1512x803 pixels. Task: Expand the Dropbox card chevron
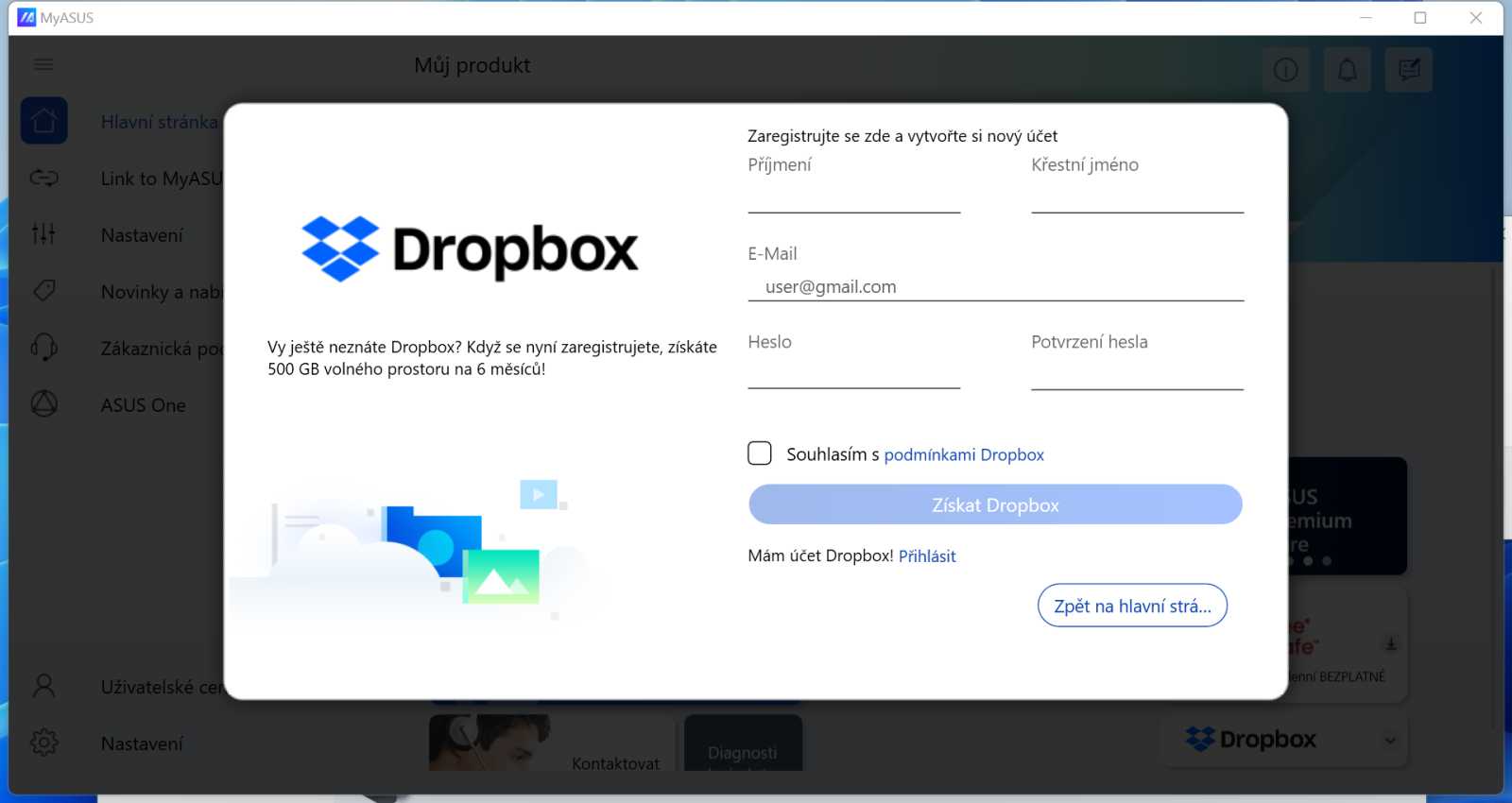coord(1390,740)
